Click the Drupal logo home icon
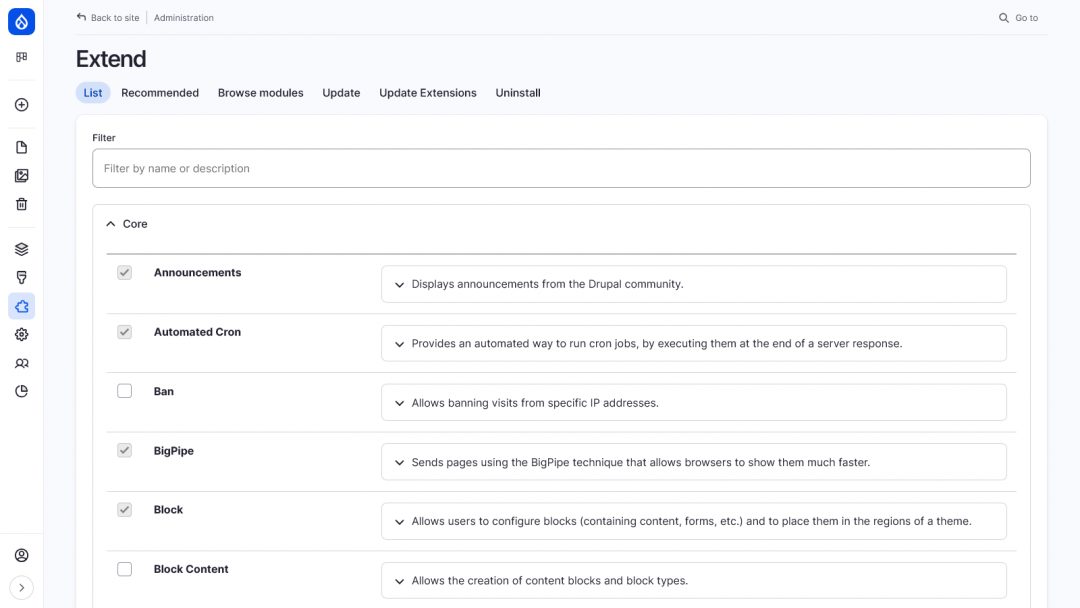The image size is (1080, 608). [x=21, y=21]
